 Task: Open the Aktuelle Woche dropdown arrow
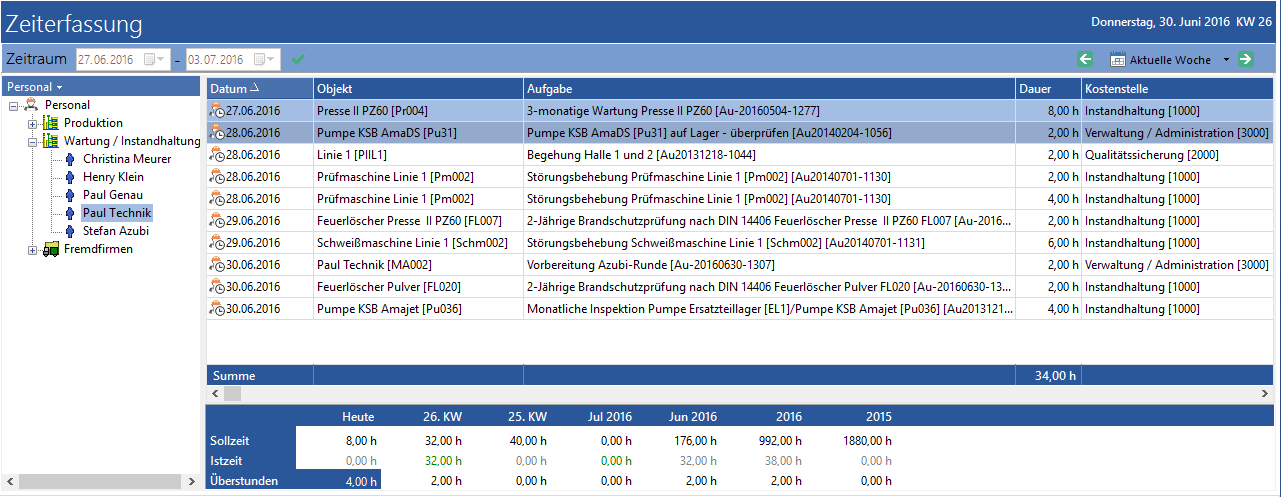pyautogui.click(x=1227, y=61)
